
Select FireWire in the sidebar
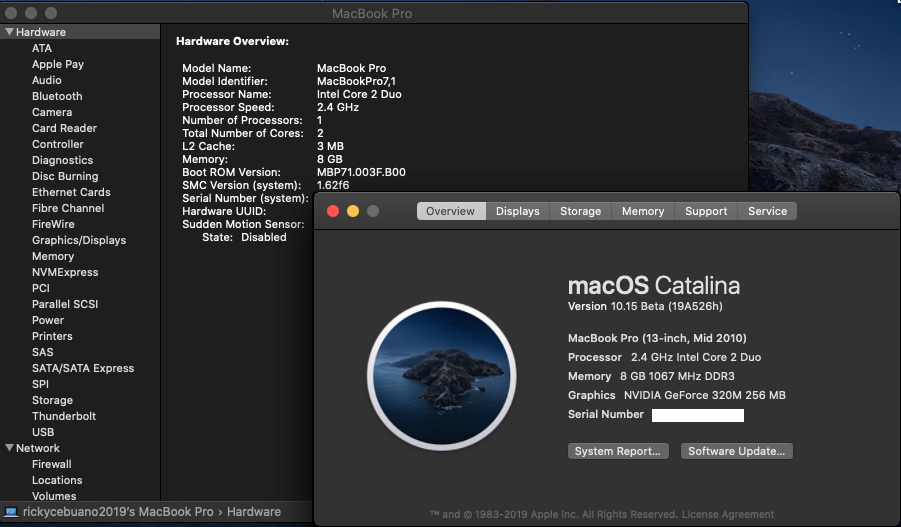(53, 224)
